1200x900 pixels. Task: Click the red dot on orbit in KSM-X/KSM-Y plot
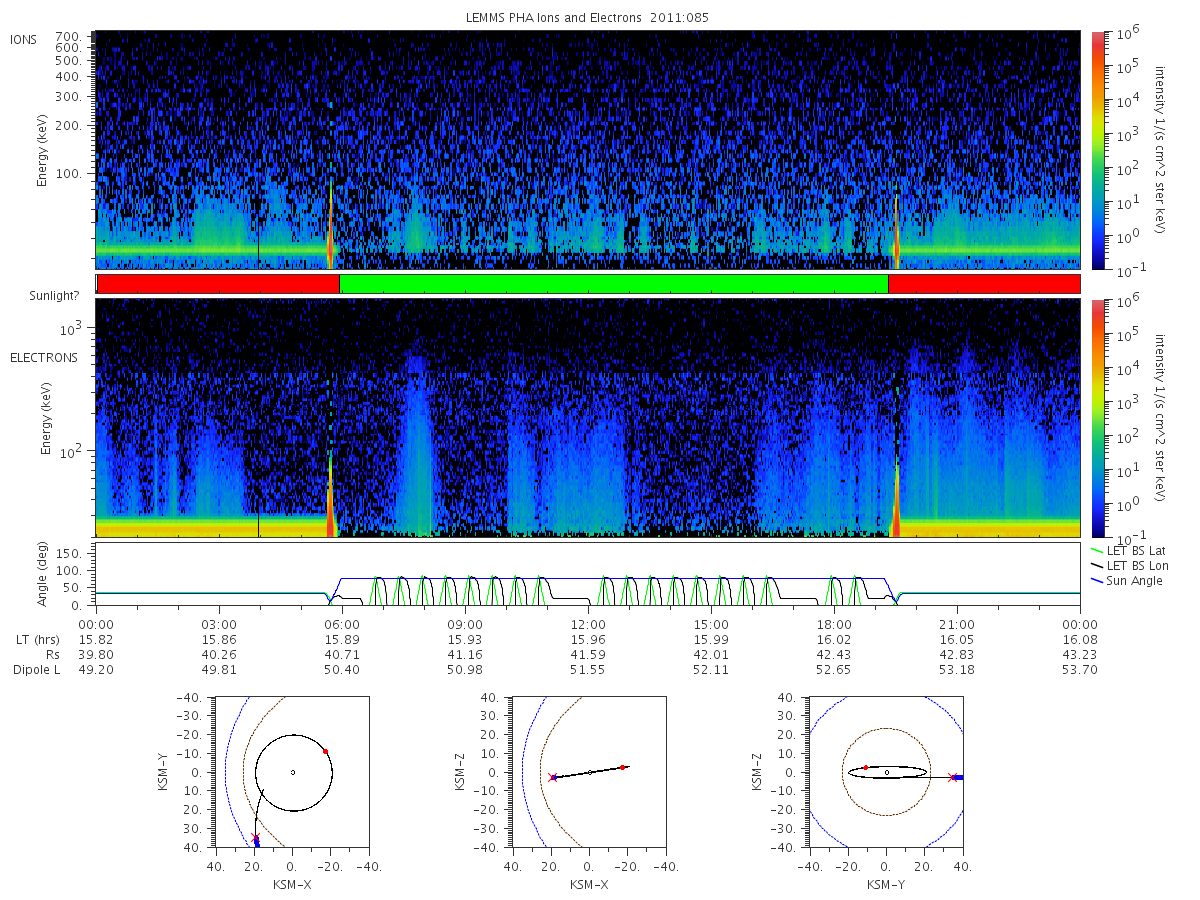325,751
